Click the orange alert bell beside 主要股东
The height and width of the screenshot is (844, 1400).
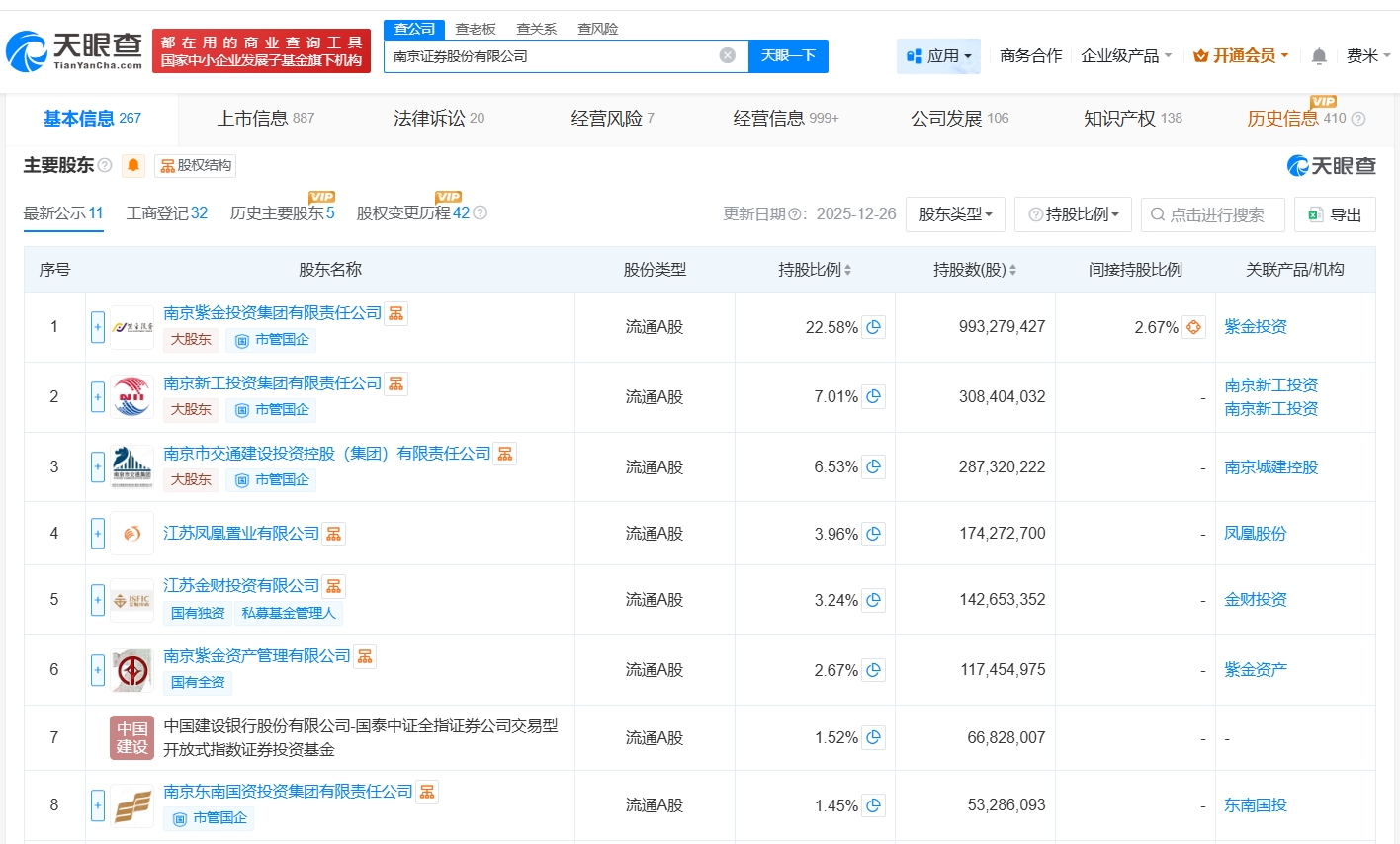[x=133, y=165]
